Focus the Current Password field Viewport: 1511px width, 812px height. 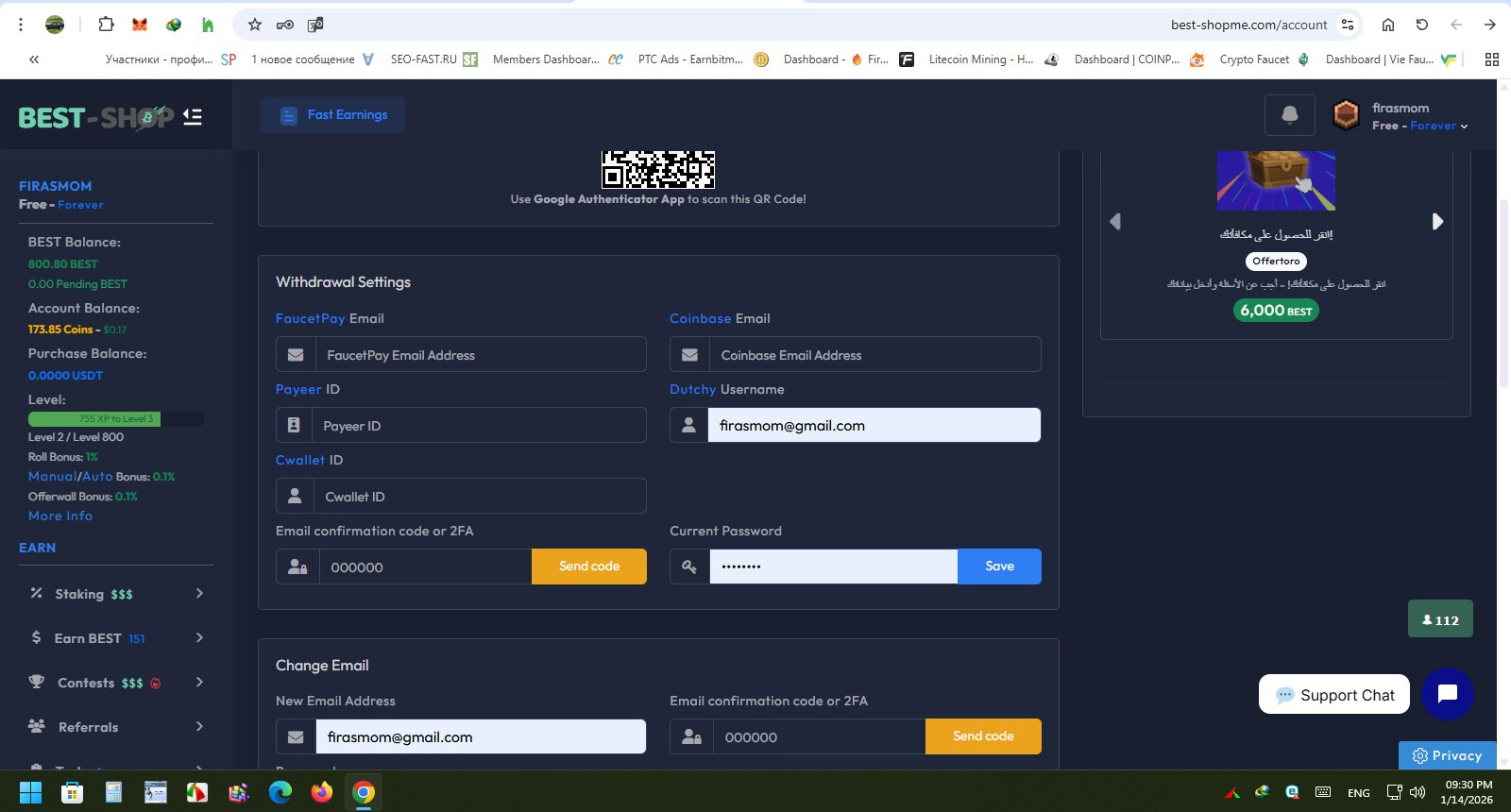(834, 567)
